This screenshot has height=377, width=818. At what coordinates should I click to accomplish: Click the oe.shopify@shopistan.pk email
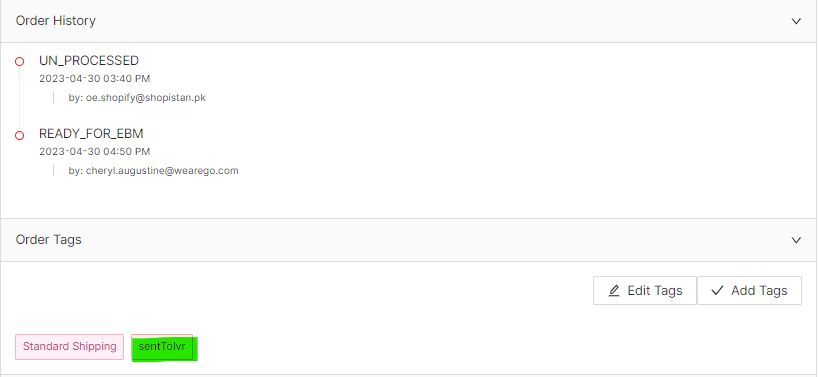point(146,98)
